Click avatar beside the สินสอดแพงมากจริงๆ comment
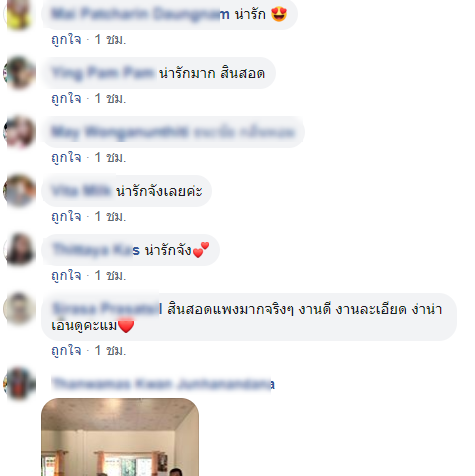Image resolution: width=475 pixels, height=476 pixels. coord(19,309)
